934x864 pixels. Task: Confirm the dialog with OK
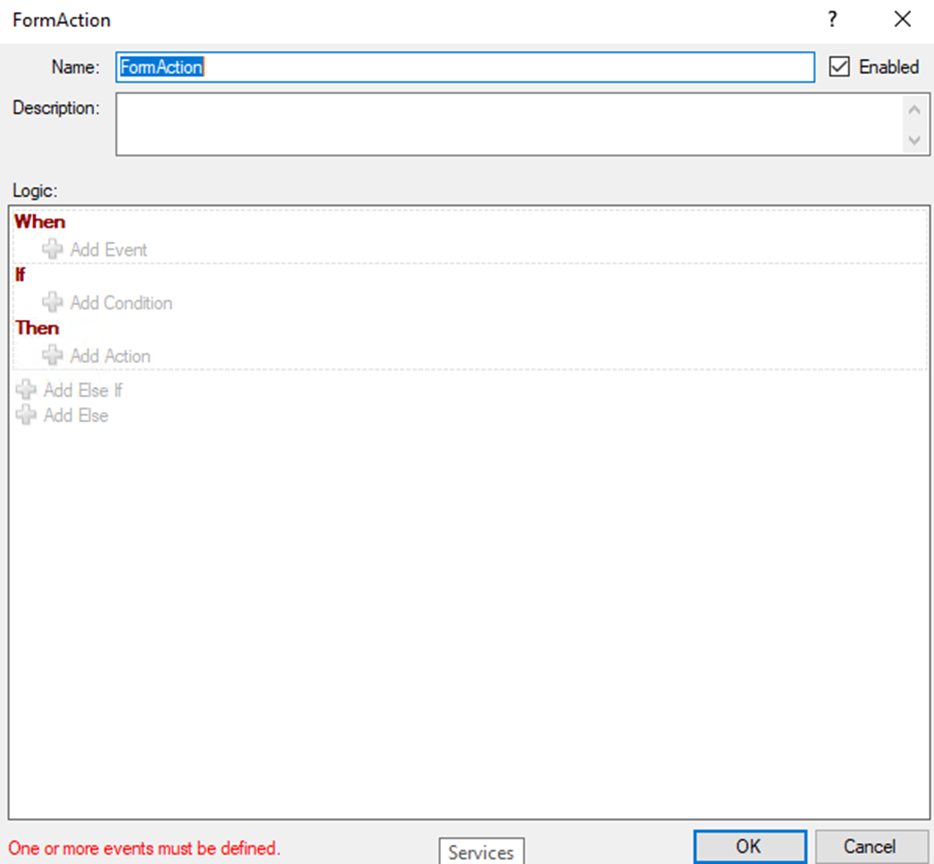point(748,846)
